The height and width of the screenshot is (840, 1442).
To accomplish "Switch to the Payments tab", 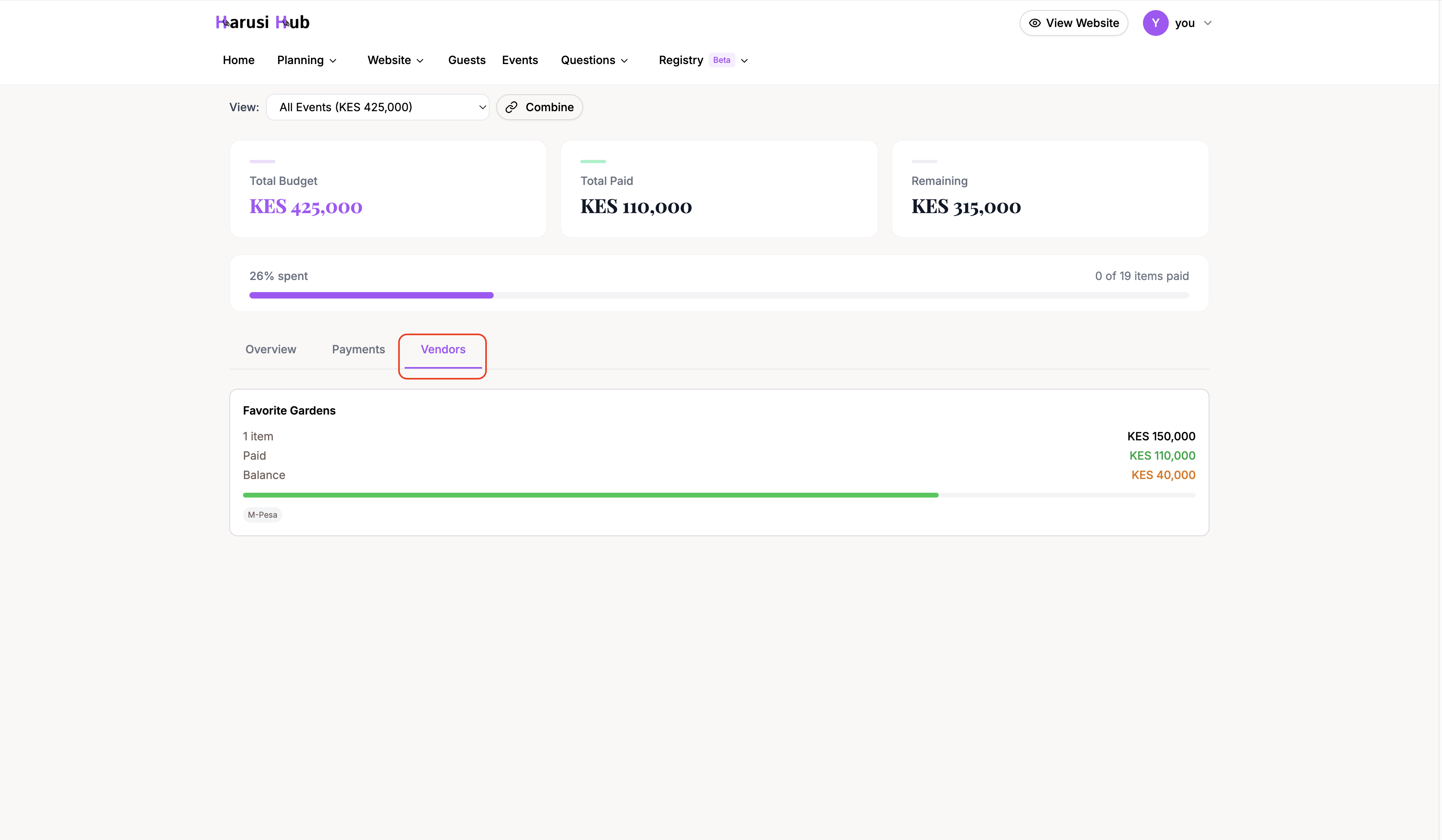I will pyautogui.click(x=358, y=349).
